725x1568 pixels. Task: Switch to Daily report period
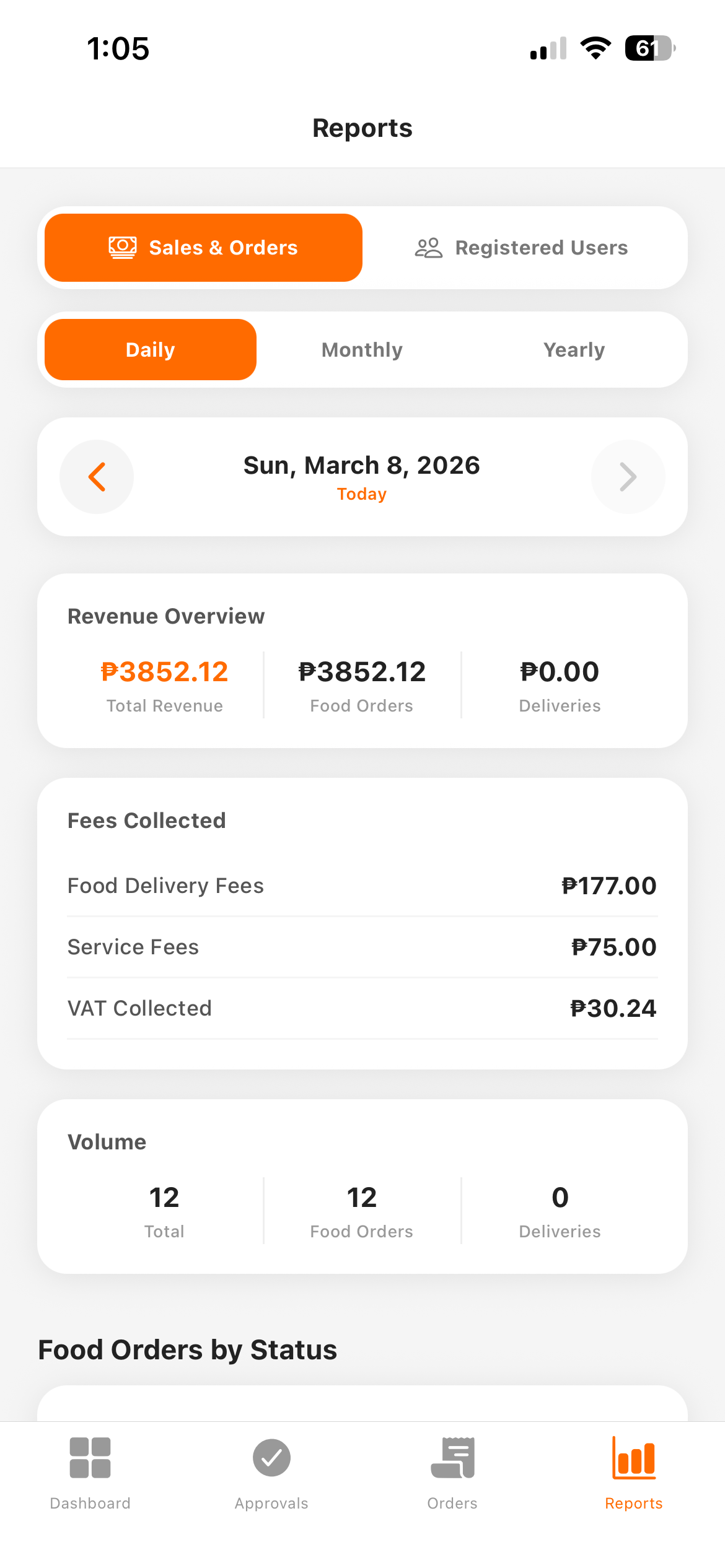151,350
